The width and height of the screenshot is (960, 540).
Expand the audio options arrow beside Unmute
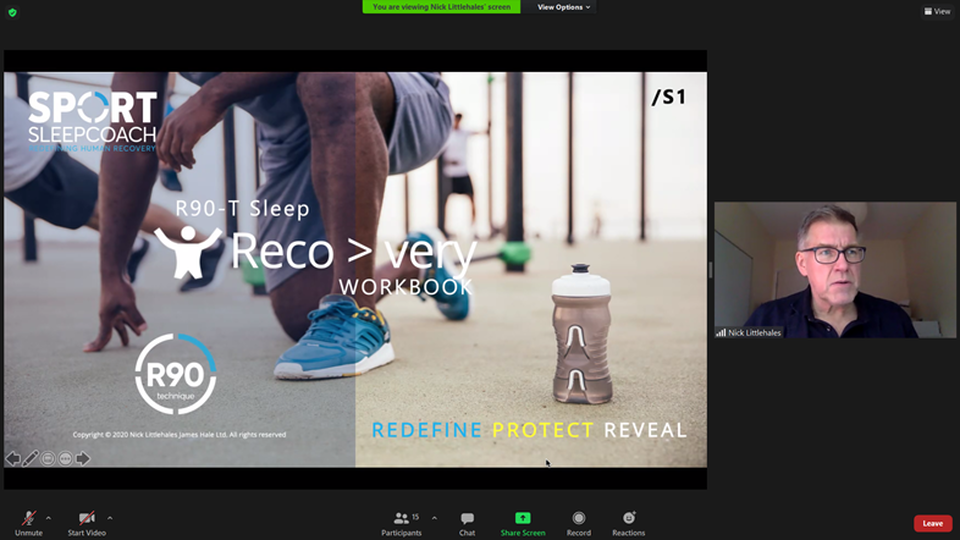[48, 518]
